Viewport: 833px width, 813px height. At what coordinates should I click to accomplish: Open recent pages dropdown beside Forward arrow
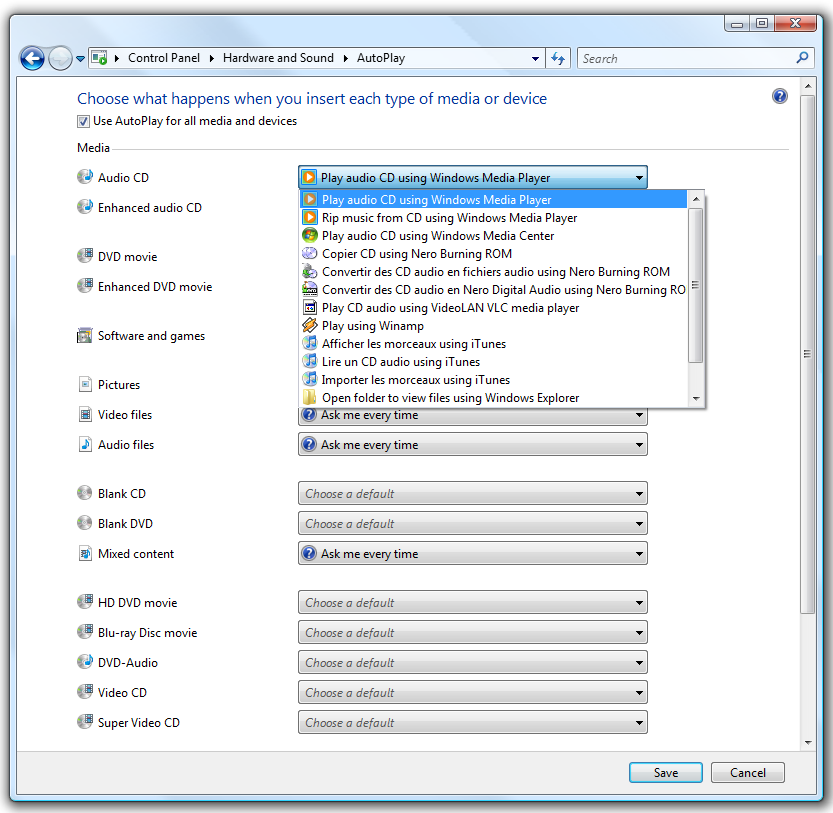click(x=80, y=58)
